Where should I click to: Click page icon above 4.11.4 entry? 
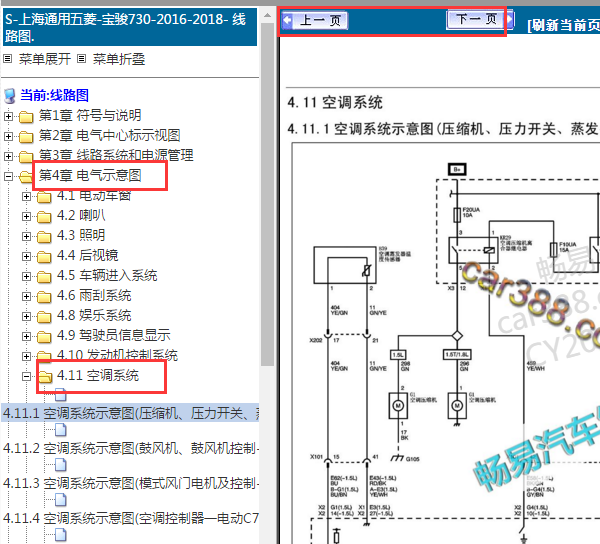point(60,500)
